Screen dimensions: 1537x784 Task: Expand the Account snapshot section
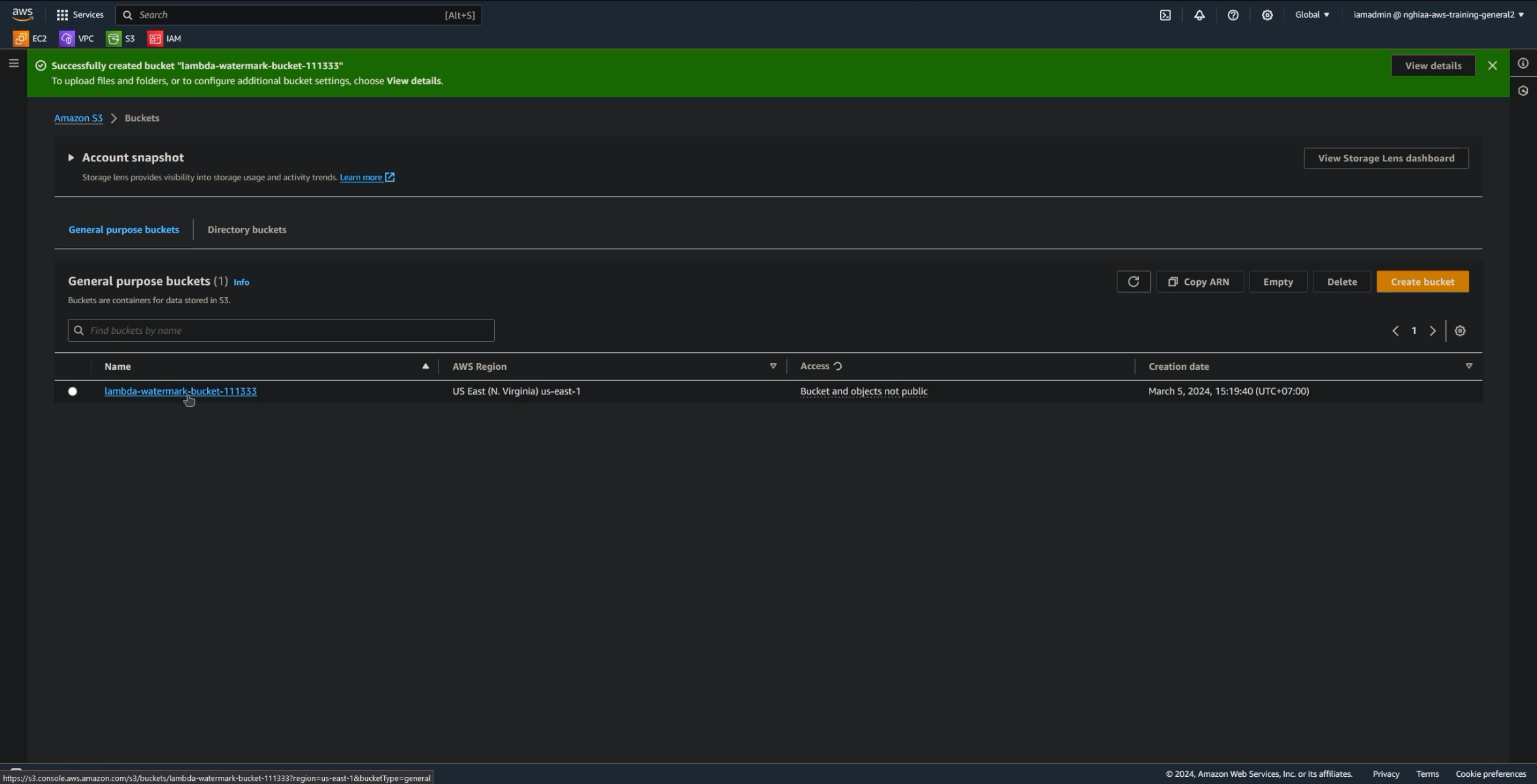(x=71, y=157)
